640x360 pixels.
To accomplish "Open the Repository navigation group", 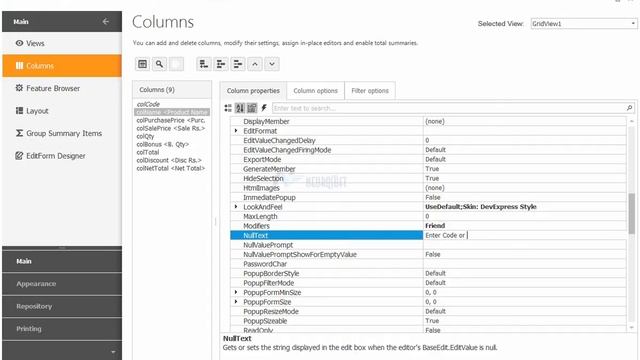I will point(62,306).
